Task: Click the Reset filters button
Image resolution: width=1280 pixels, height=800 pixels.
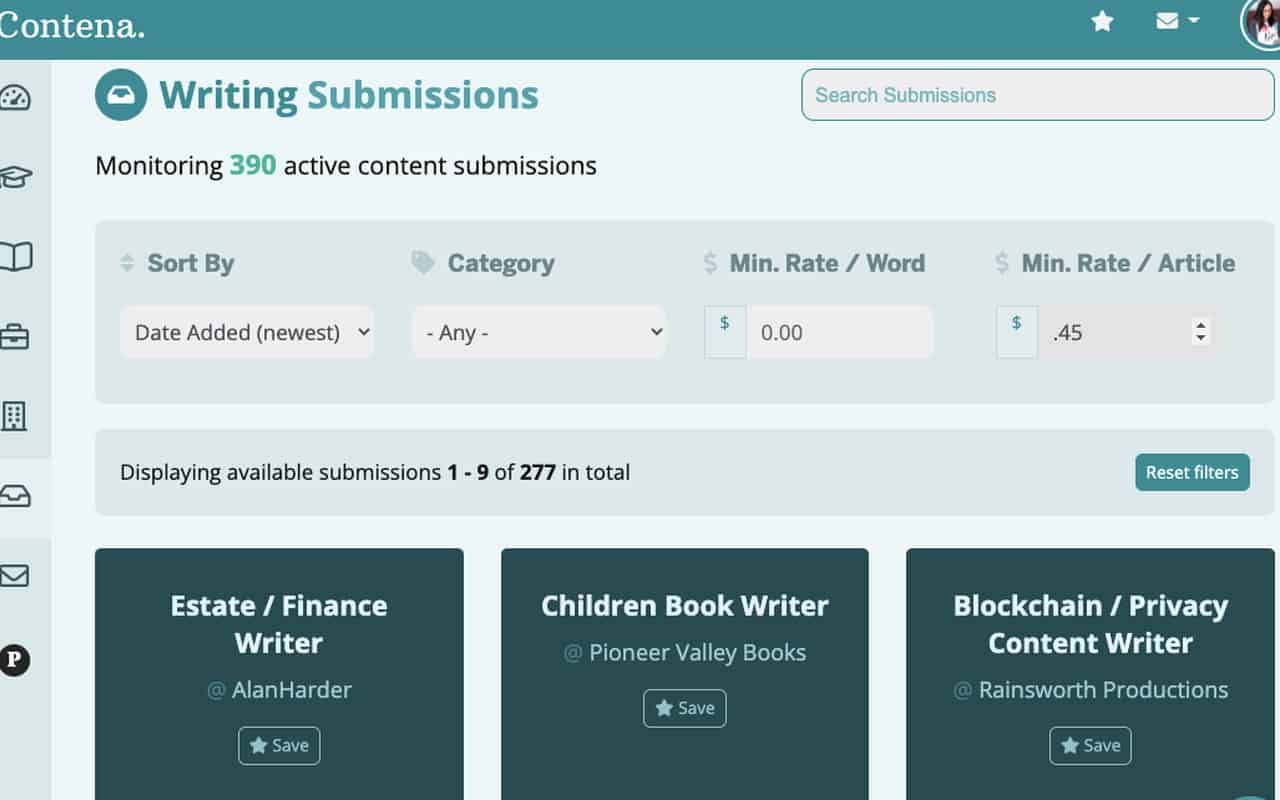Action: (x=1192, y=472)
